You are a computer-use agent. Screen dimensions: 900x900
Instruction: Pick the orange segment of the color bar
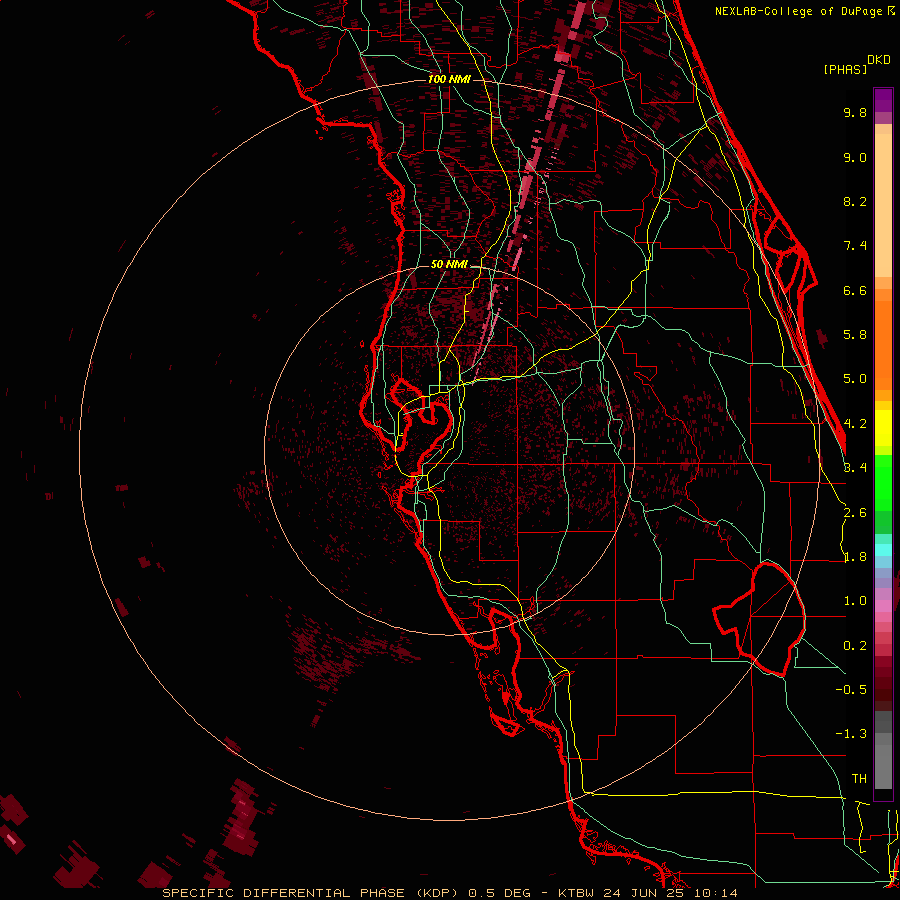click(883, 344)
